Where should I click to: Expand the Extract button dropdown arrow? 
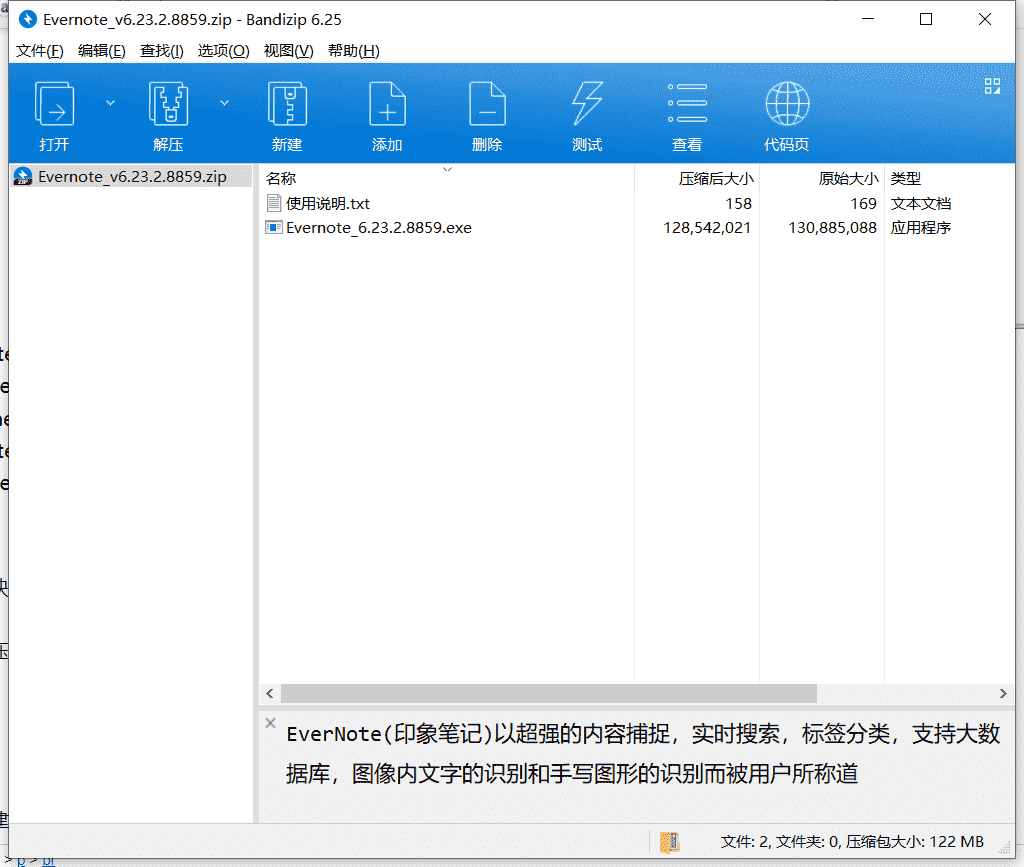pyautogui.click(x=224, y=103)
